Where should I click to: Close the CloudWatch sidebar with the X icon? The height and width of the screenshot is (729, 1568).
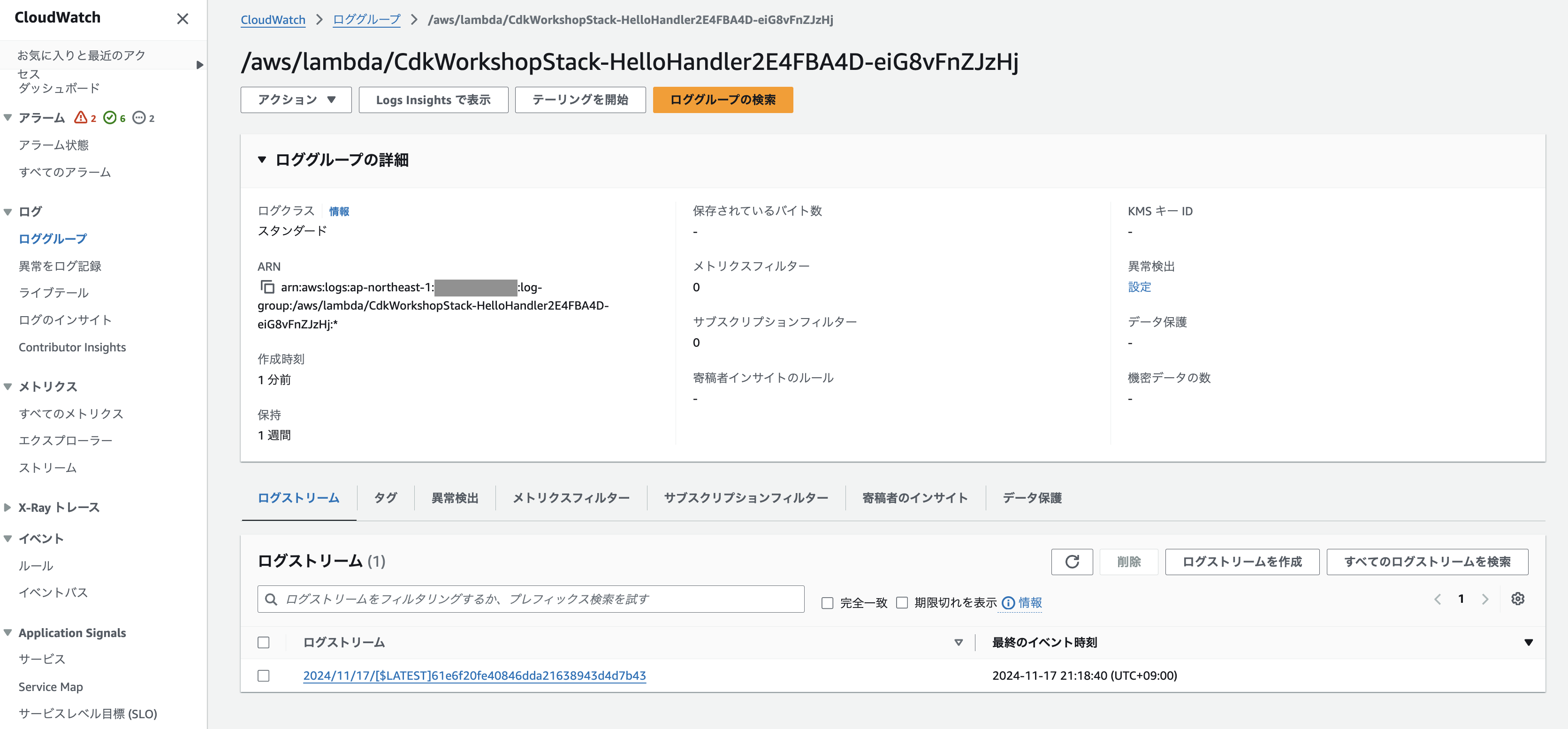point(183,19)
